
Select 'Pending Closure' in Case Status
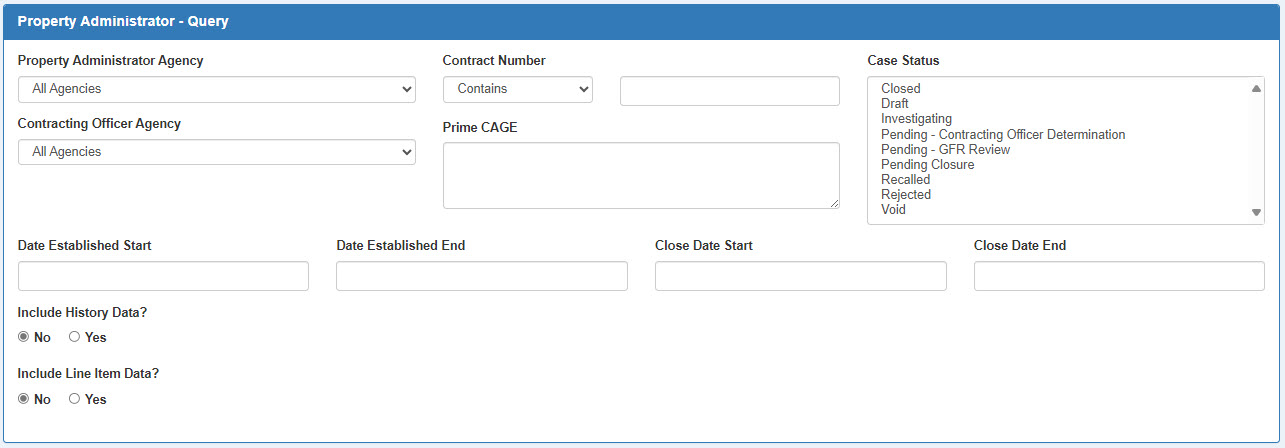point(927,164)
